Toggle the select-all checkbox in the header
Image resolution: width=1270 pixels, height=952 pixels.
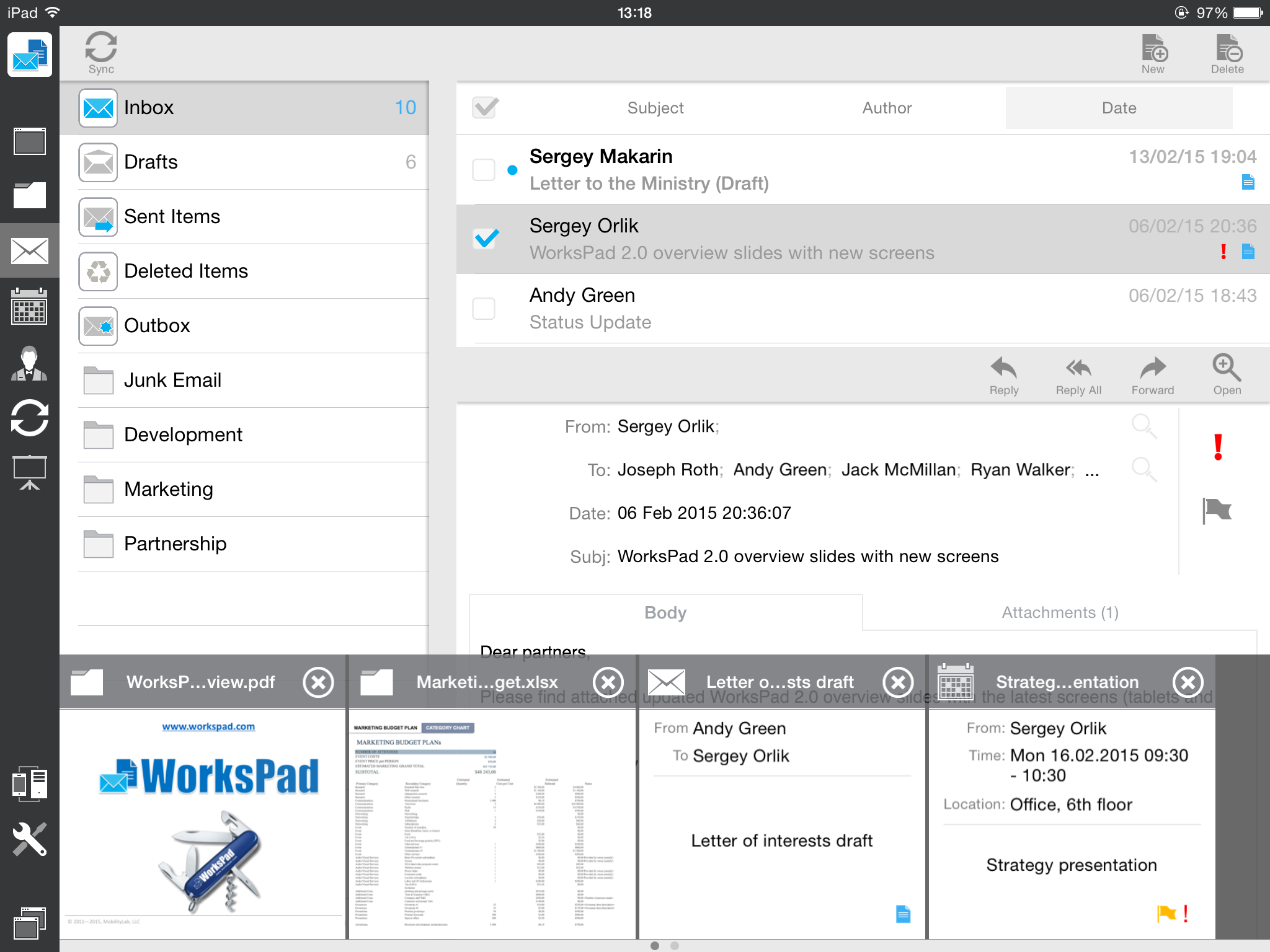pos(484,107)
